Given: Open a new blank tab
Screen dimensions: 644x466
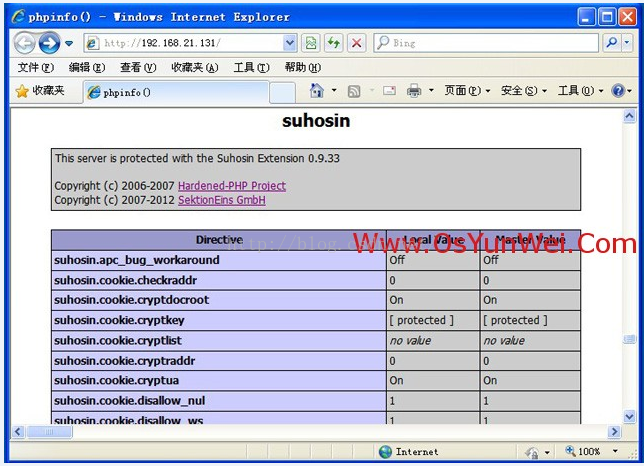Looking at the screenshot, I should point(283,93).
